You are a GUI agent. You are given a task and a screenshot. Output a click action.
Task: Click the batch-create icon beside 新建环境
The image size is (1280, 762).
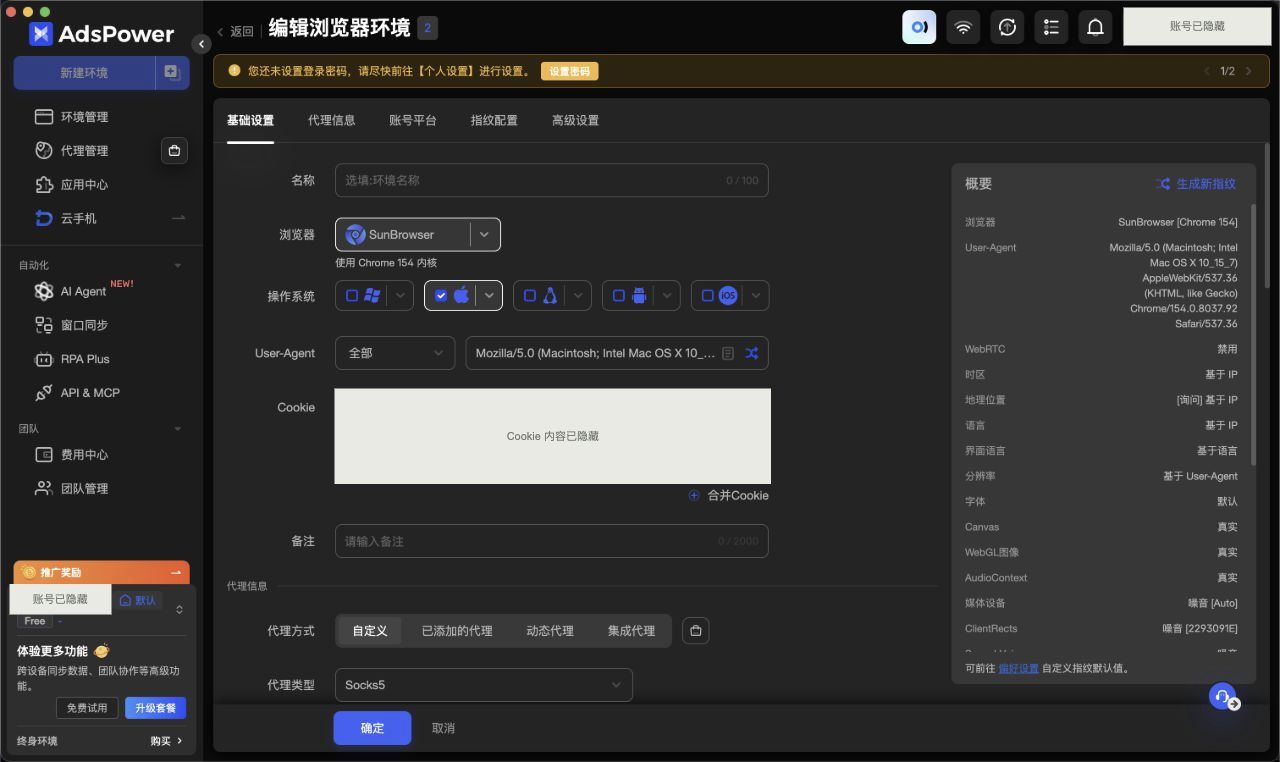(x=171, y=72)
